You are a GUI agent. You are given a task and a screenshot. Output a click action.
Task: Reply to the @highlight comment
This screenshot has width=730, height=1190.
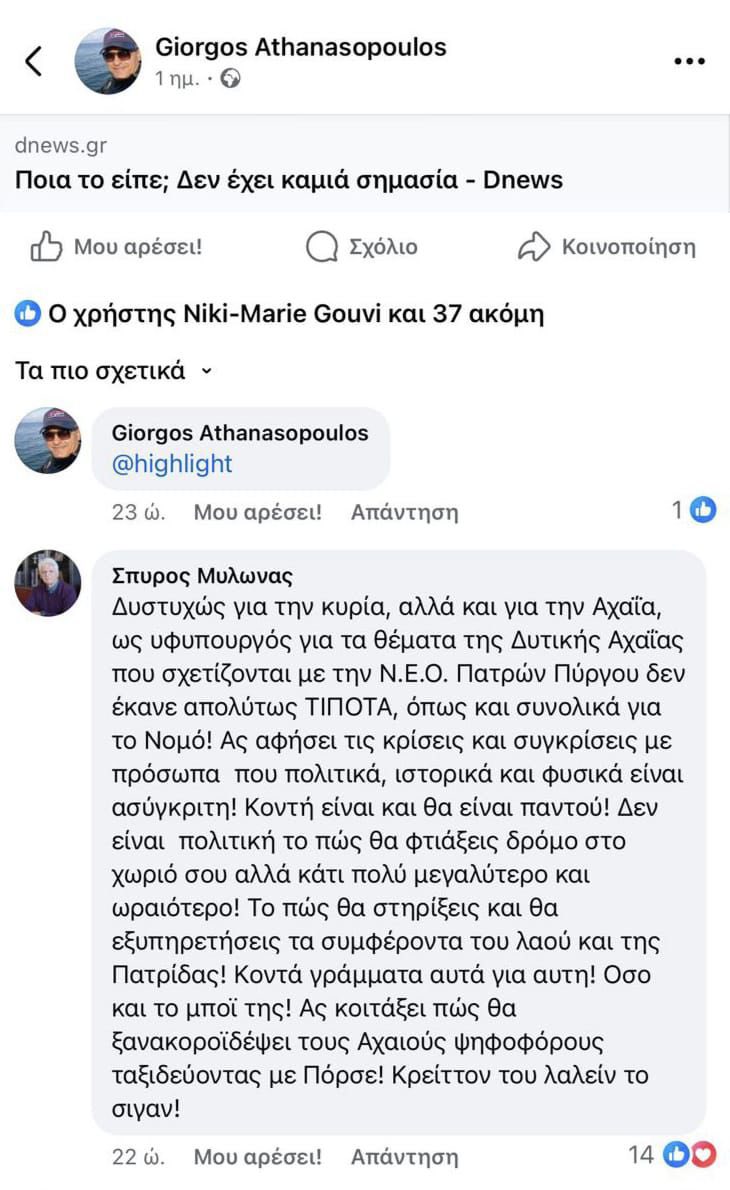404,513
